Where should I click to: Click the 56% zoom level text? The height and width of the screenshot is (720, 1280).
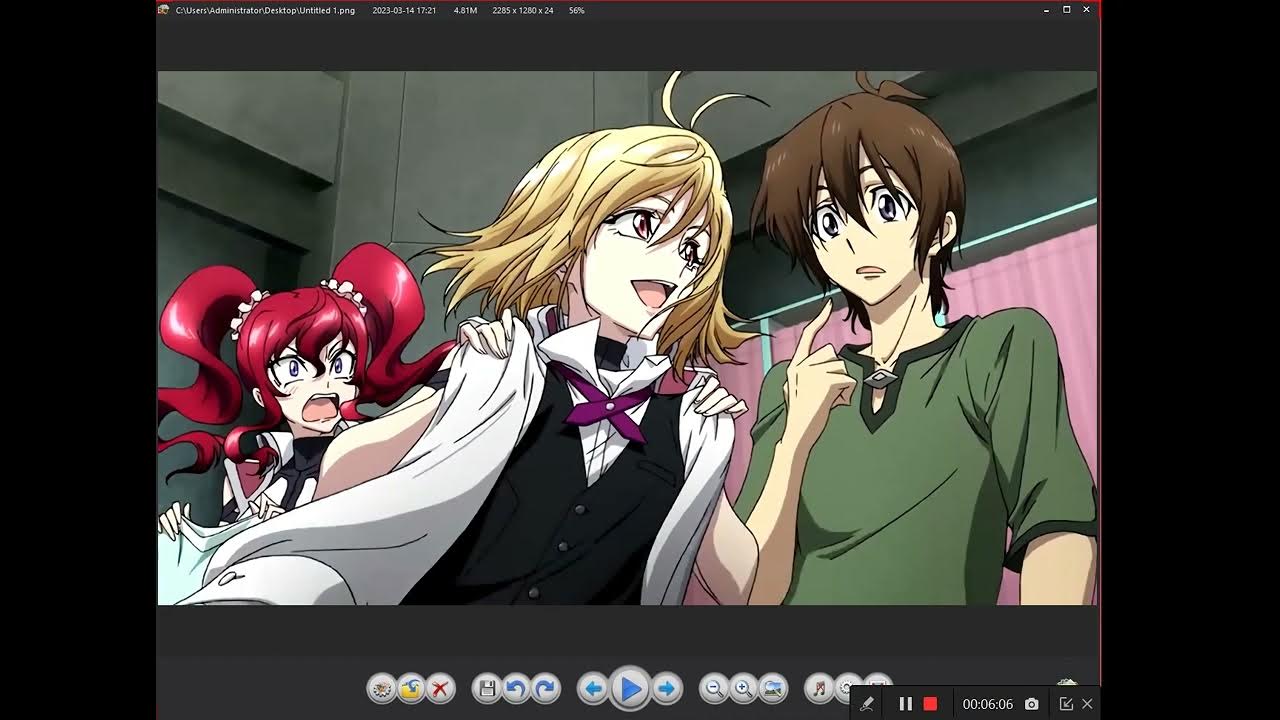(x=577, y=10)
